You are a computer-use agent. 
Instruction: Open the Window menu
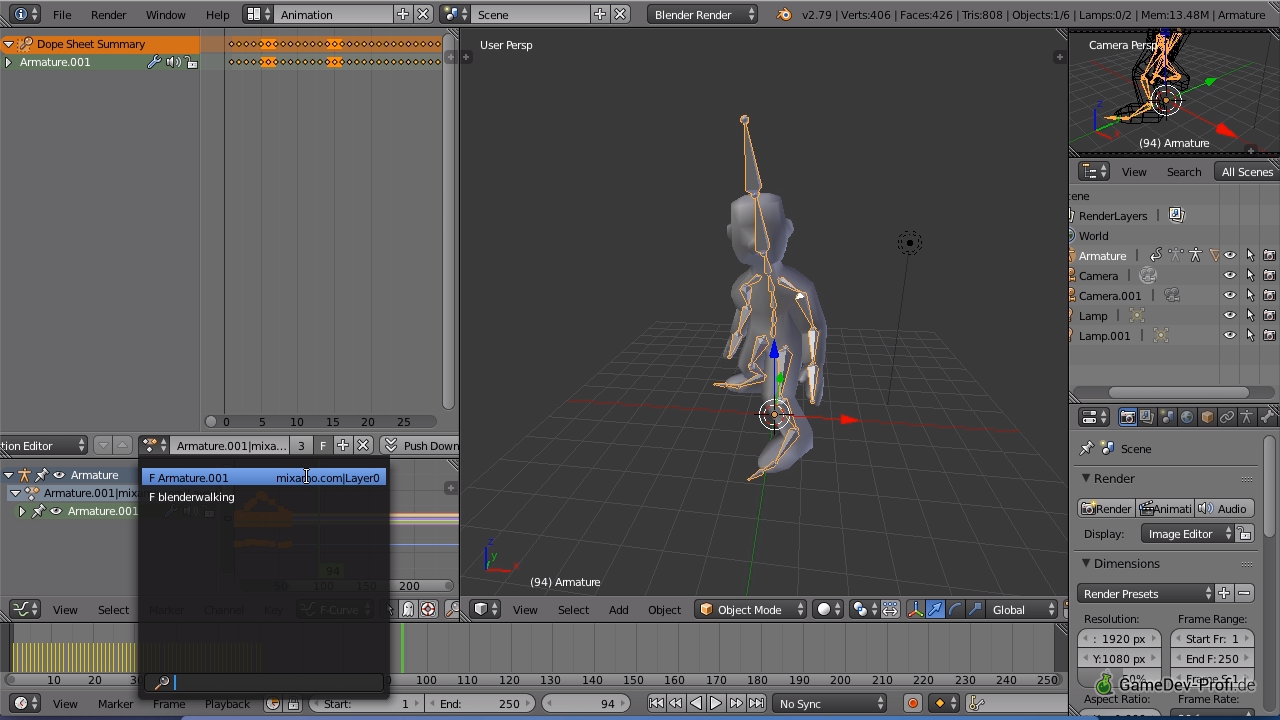[x=165, y=15]
